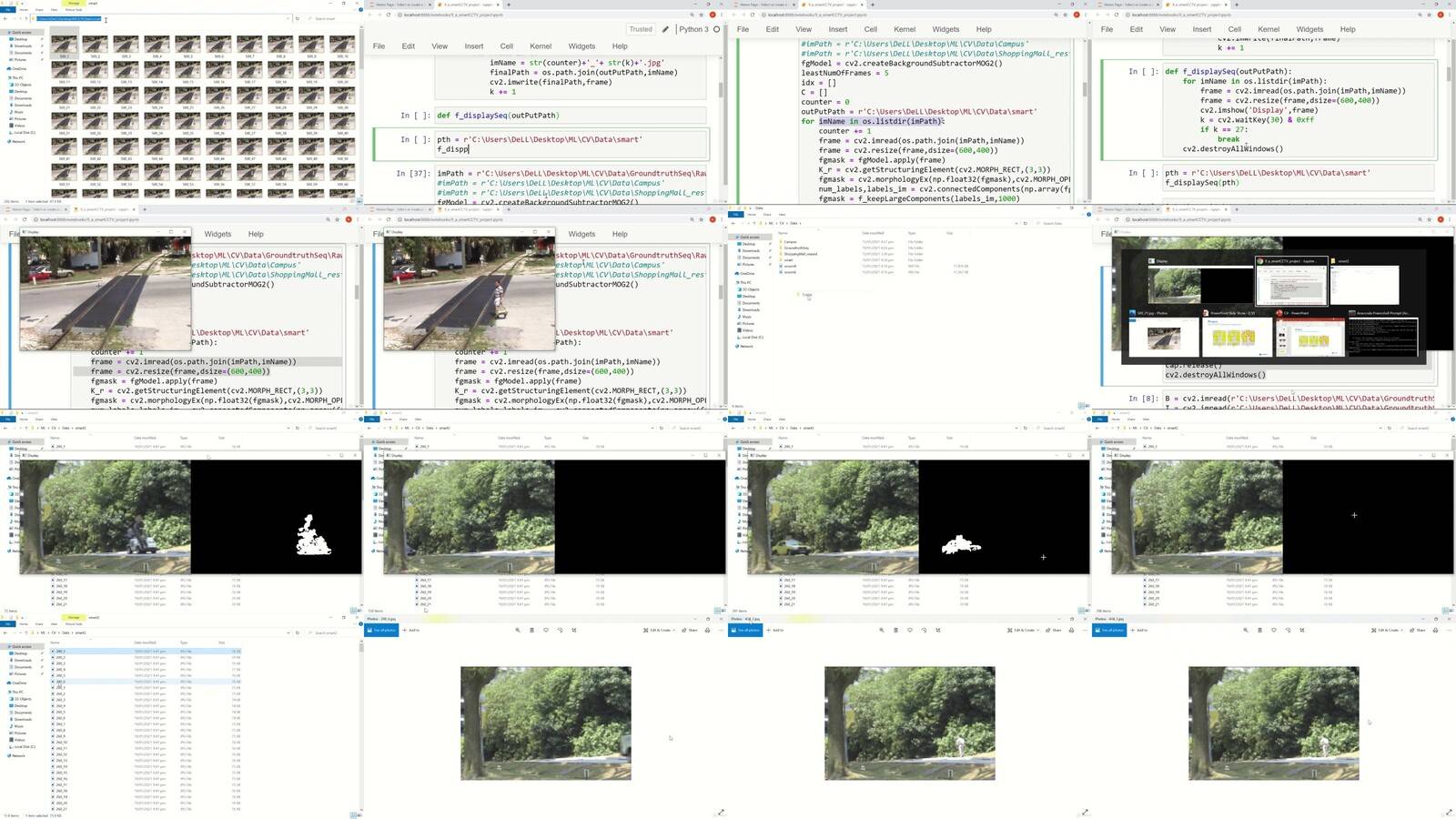Open Widgets menu in notebook showing Trusted button
This screenshot has height=819, width=1456.
[581, 45]
